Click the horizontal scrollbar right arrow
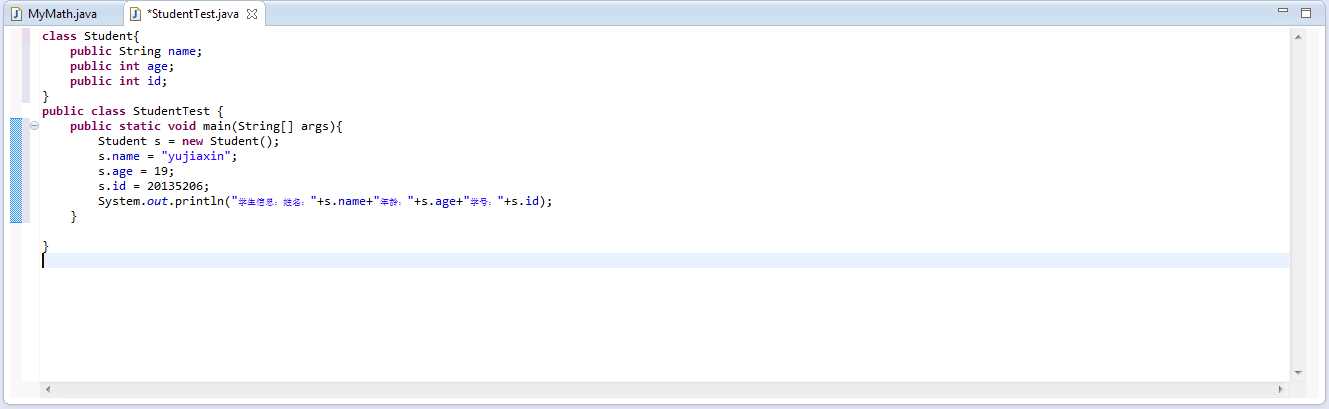This screenshot has height=409, width=1329. (1281, 388)
